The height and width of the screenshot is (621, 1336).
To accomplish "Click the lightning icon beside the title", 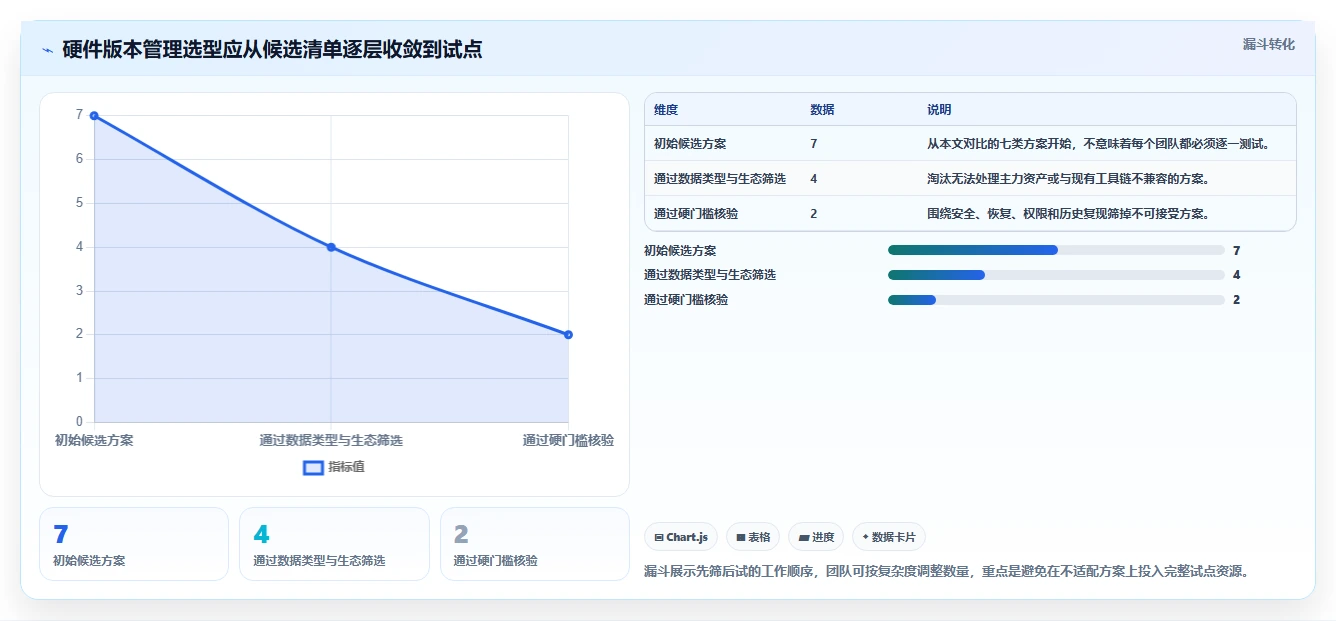I will click(48, 50).
